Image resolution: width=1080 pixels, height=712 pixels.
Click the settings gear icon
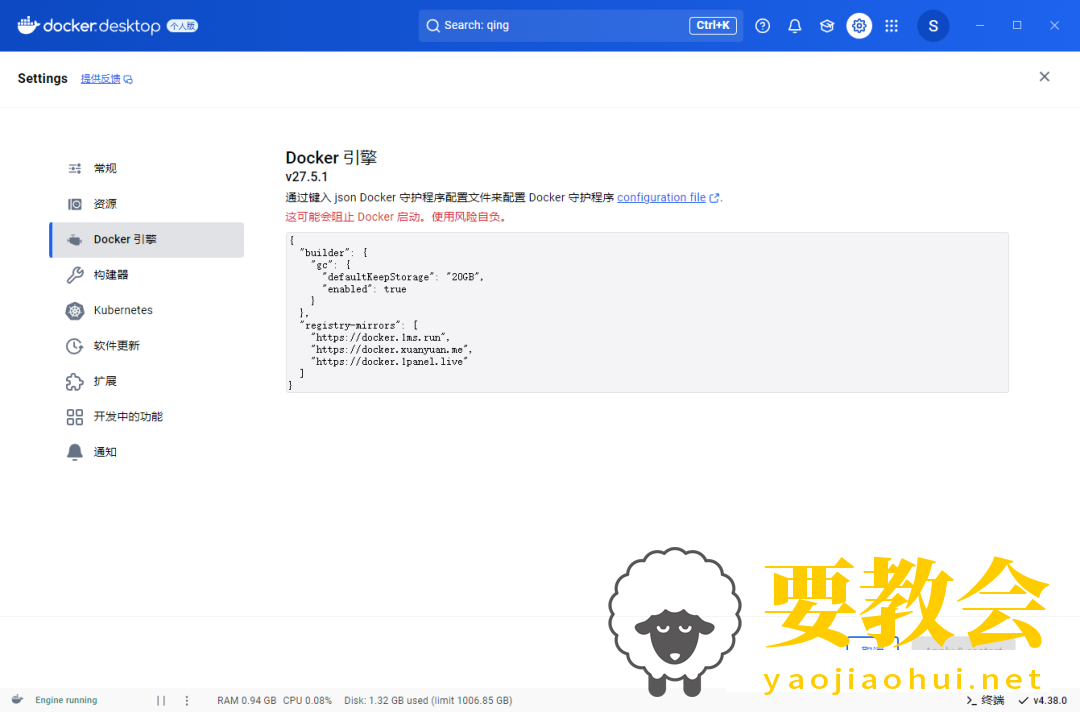coord(859,26)
